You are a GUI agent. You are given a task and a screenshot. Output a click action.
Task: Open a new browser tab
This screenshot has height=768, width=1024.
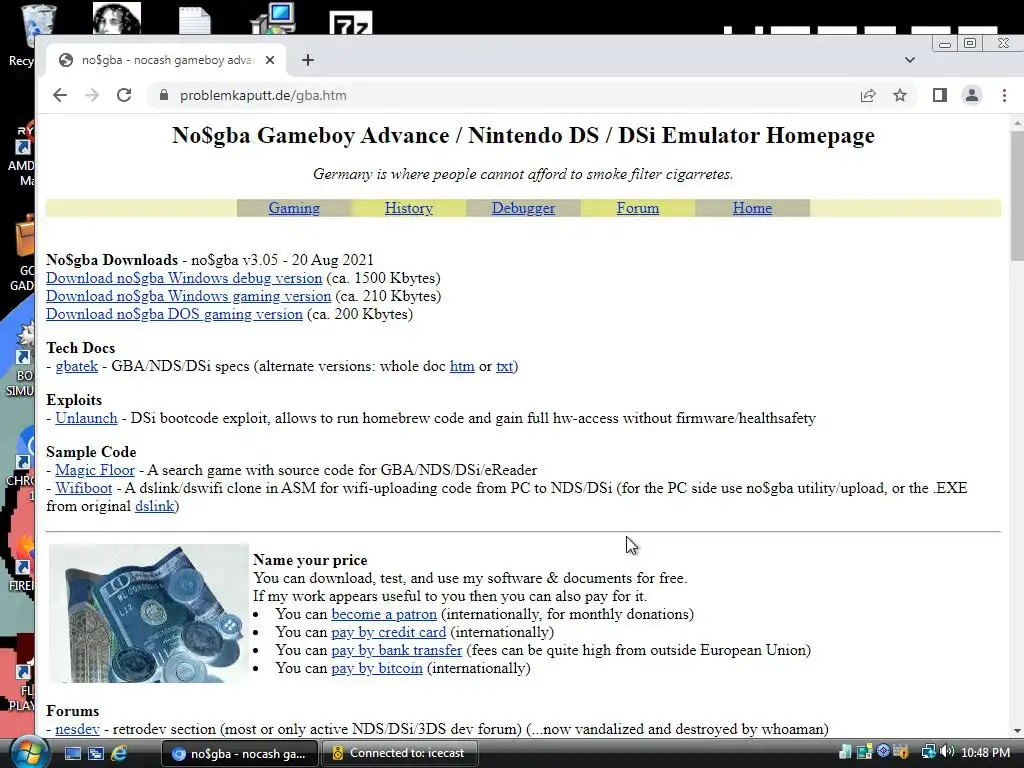tap(308, 60)
